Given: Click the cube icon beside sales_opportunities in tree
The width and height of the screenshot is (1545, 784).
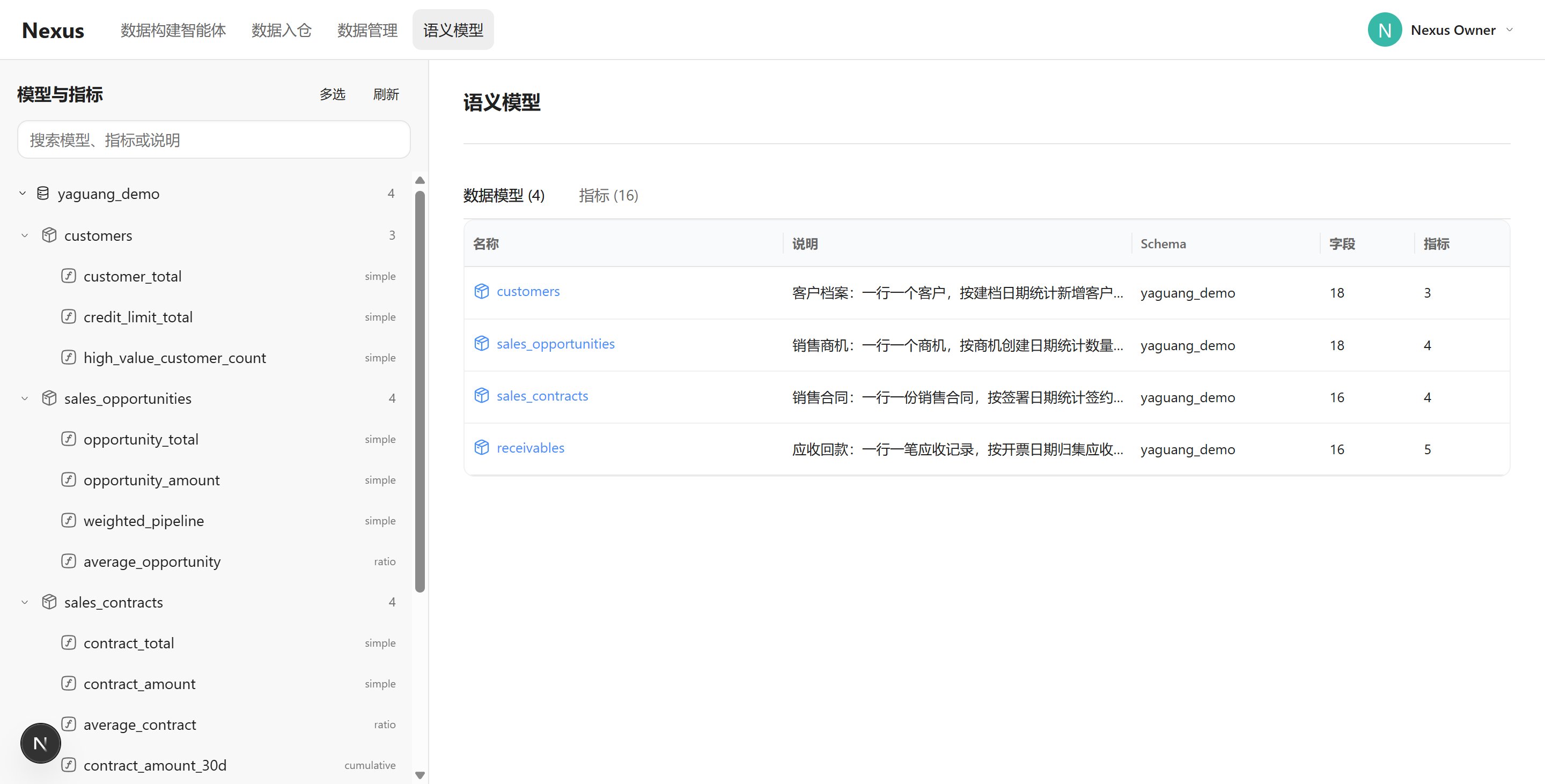Looking at the screenshot, I should (49, 398).
